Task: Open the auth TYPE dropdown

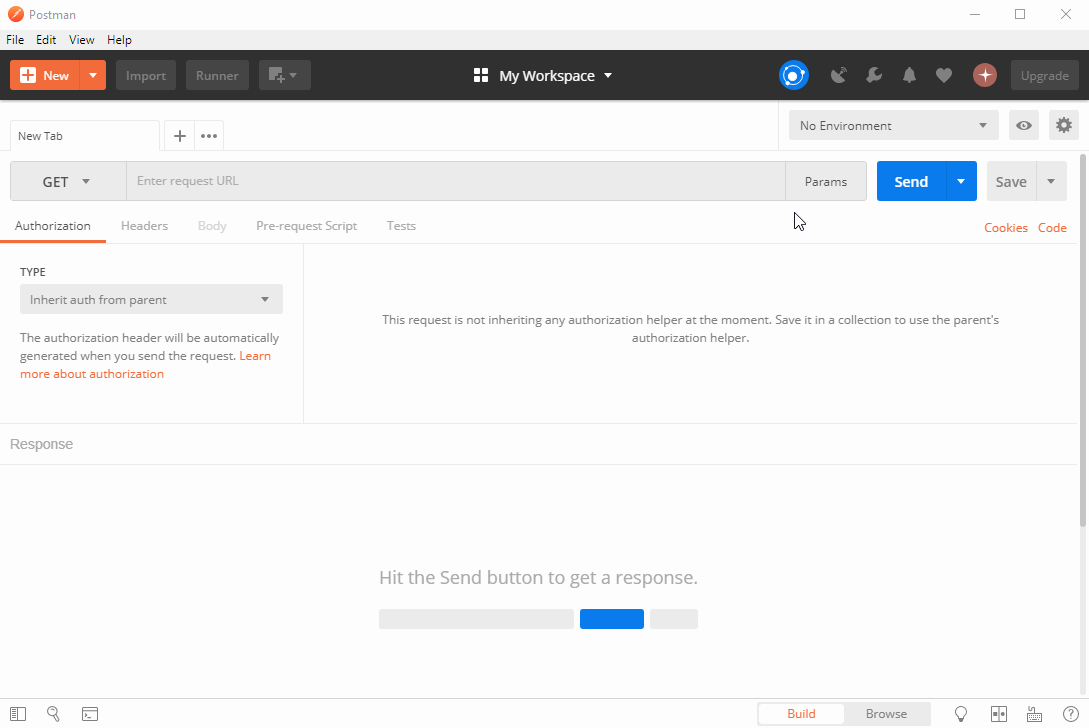Action: (151, 299)
